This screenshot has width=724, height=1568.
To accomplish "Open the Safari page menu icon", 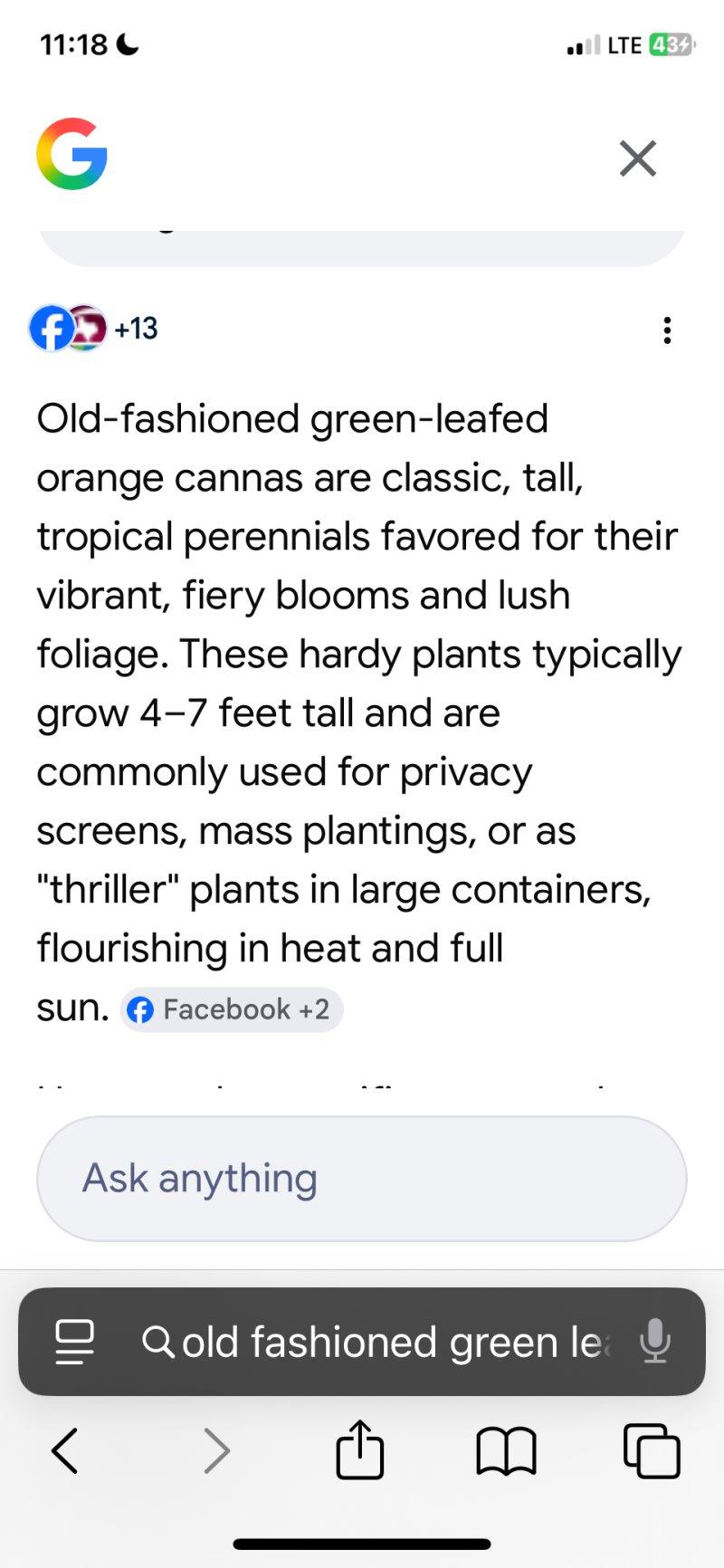I will (74, 1342).
